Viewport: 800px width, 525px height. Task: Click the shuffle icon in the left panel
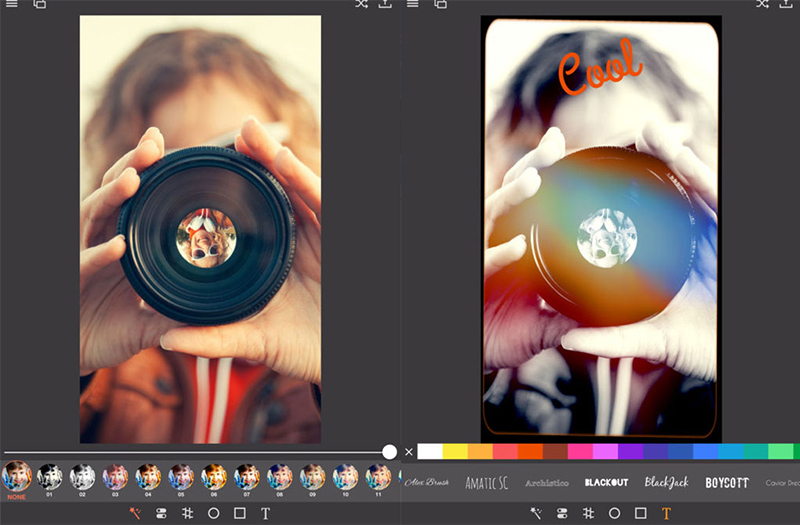[x=361, y=4]
